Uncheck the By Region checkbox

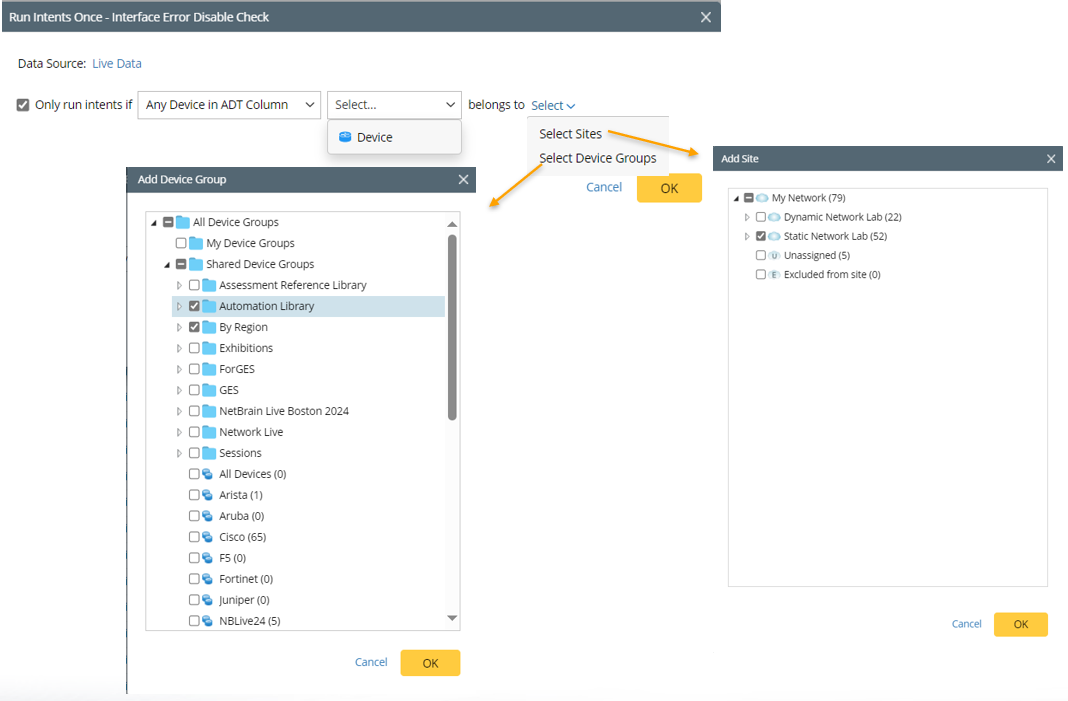[x=194, y=327]
